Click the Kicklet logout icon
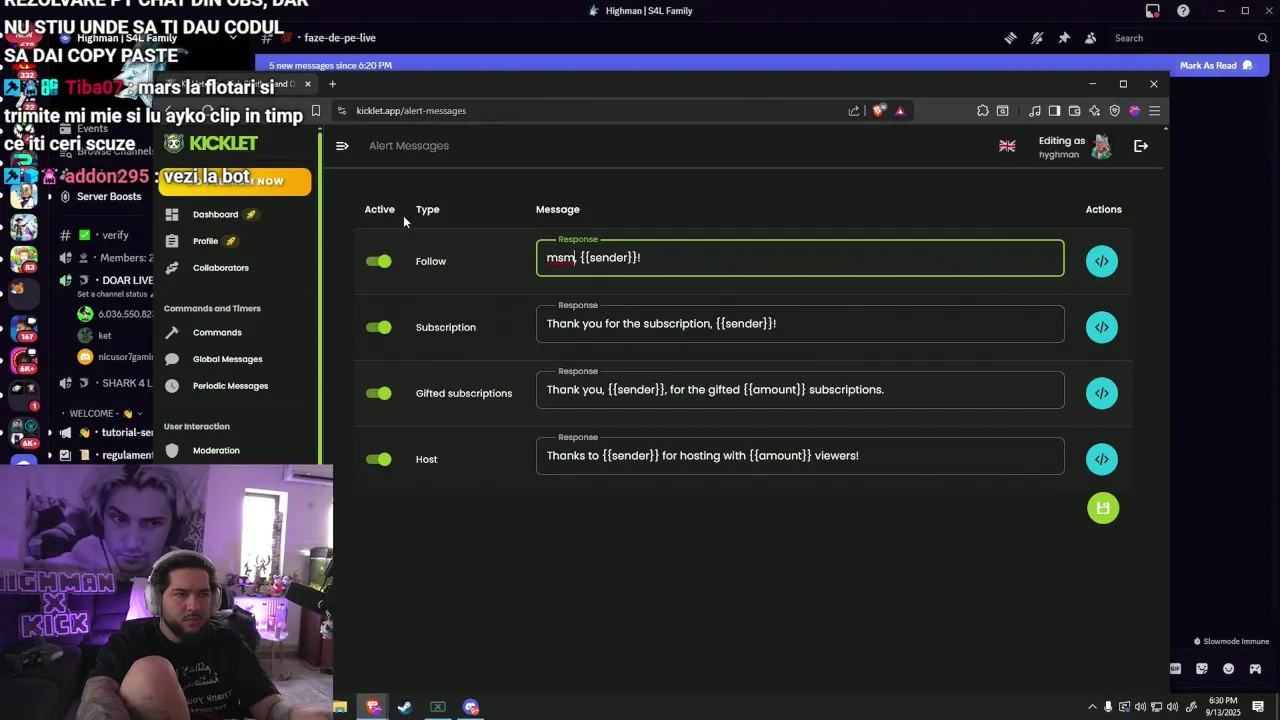The image size is (1280, 720). click(x=1141, y=146)
